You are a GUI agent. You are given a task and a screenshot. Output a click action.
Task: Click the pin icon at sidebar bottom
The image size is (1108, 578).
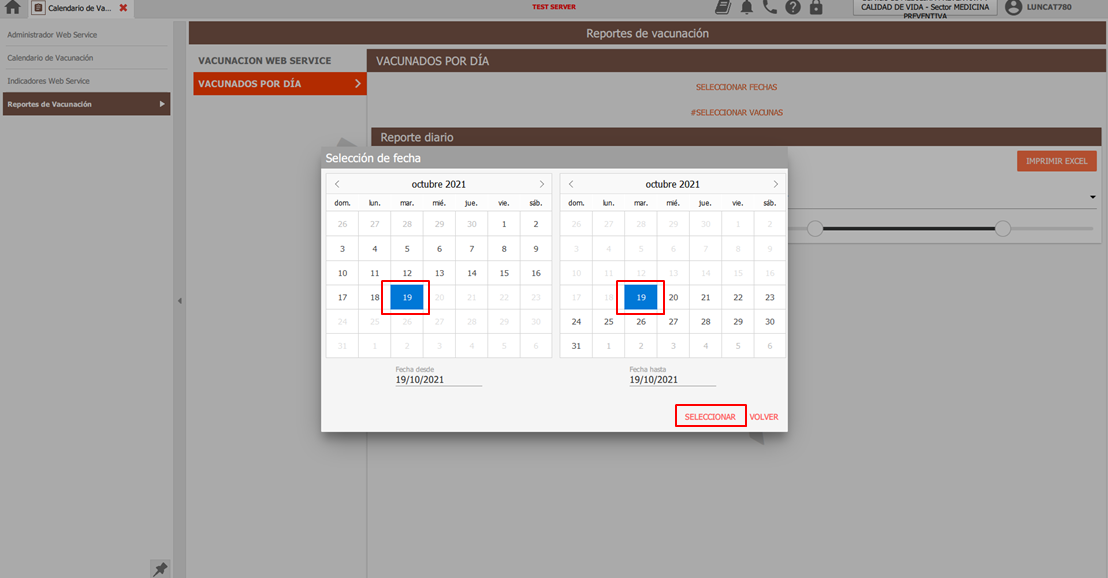click(x=159, y=568)
